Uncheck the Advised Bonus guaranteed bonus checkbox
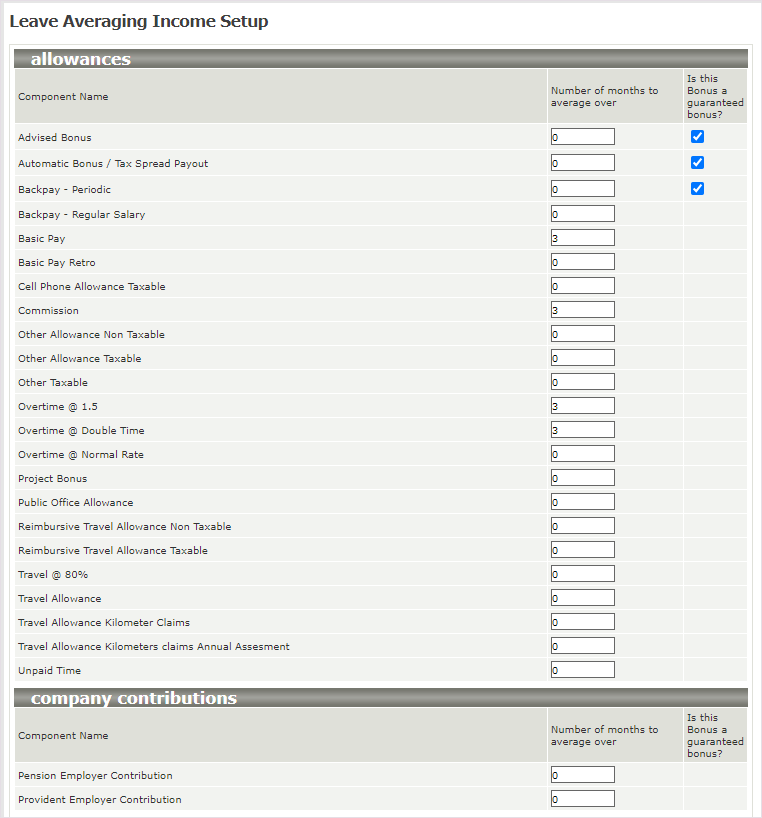762x818 pixels. 697,137
